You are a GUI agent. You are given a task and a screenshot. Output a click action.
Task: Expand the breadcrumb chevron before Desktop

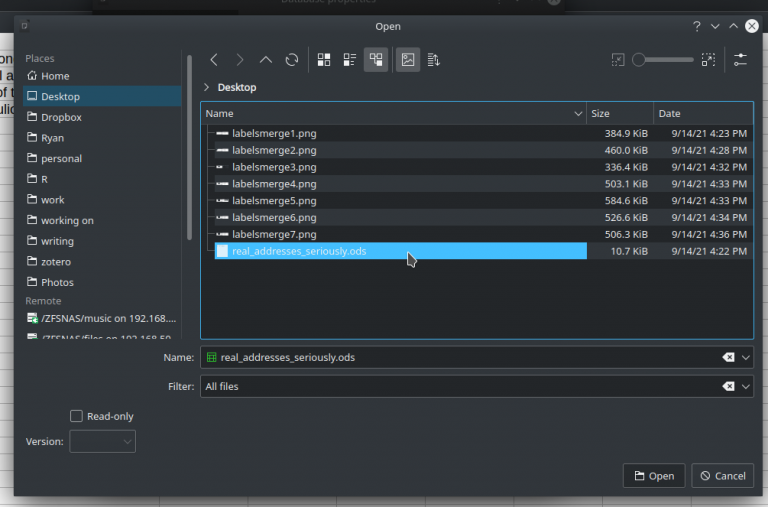click(x=207, y=88)
